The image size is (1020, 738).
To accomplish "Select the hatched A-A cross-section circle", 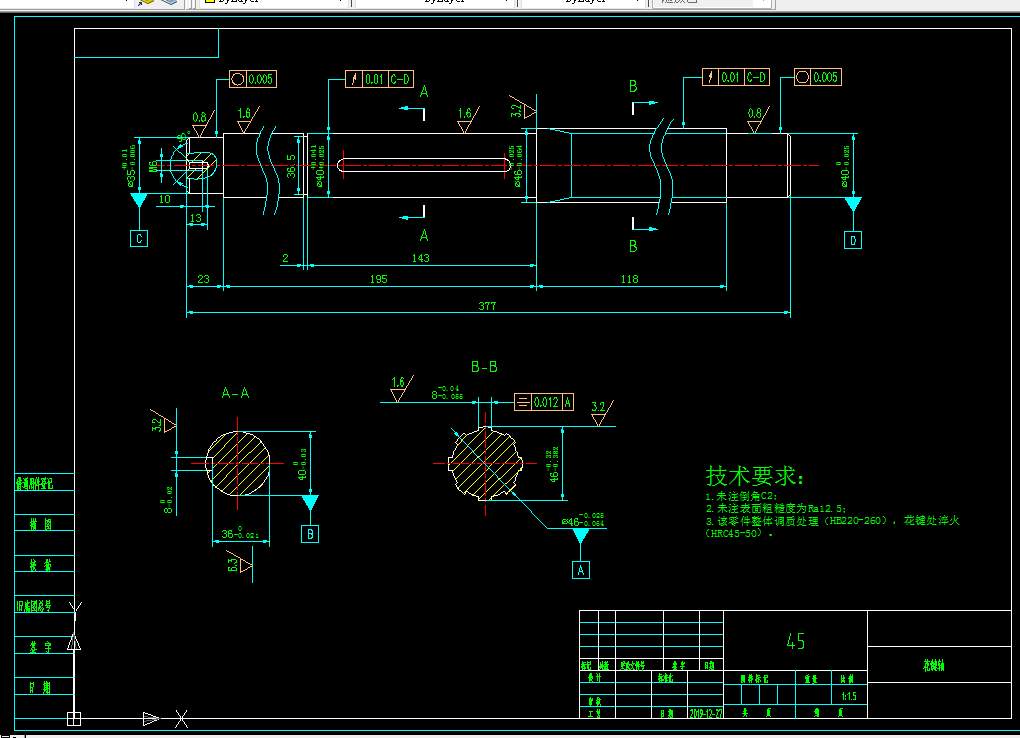I will click(x=238, y=463).
